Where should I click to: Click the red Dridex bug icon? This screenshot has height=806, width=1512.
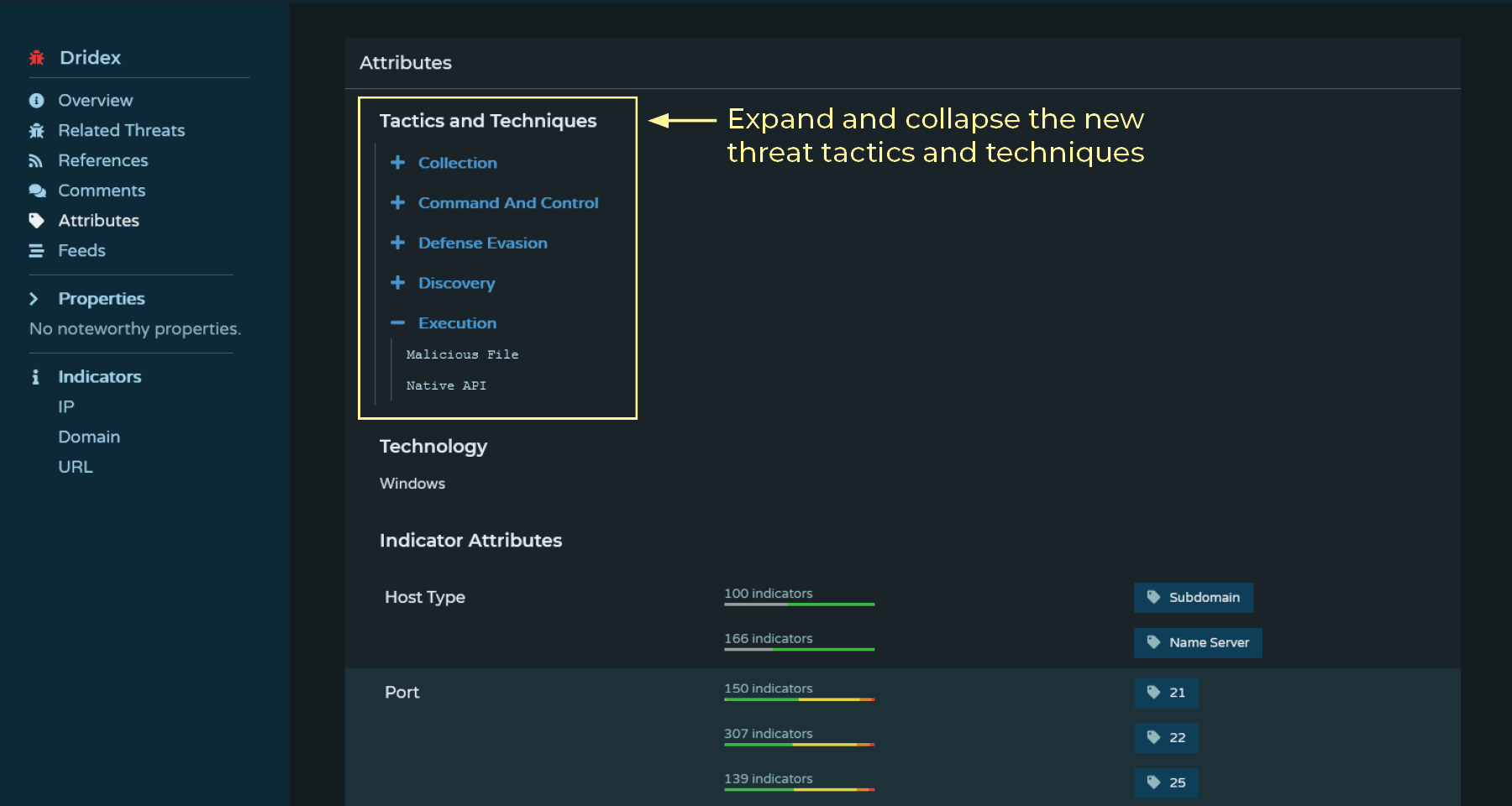pyautogui.click(x=37, y=58)
